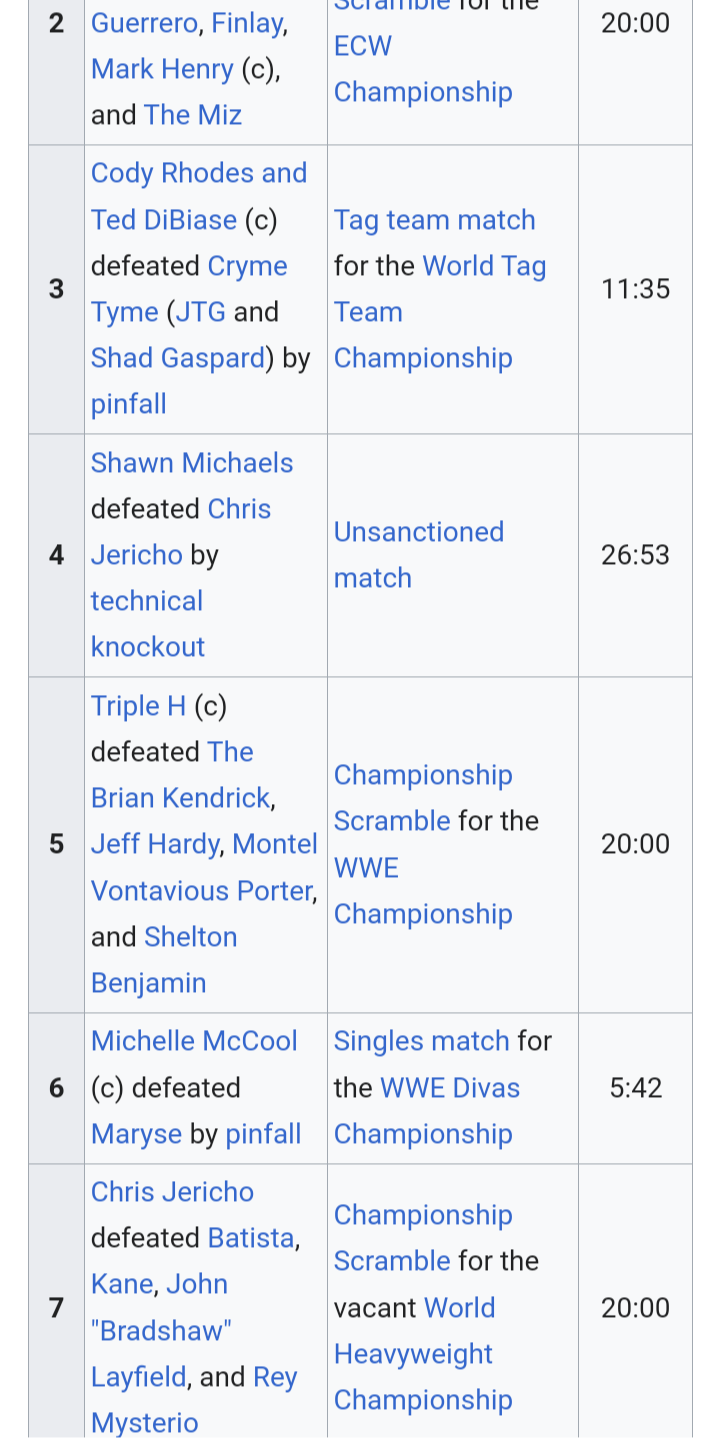Follow the Cody Rhodes and Ted DiBiase link
The width and height of the screenshot is (720, 1449).
[199, 196]
